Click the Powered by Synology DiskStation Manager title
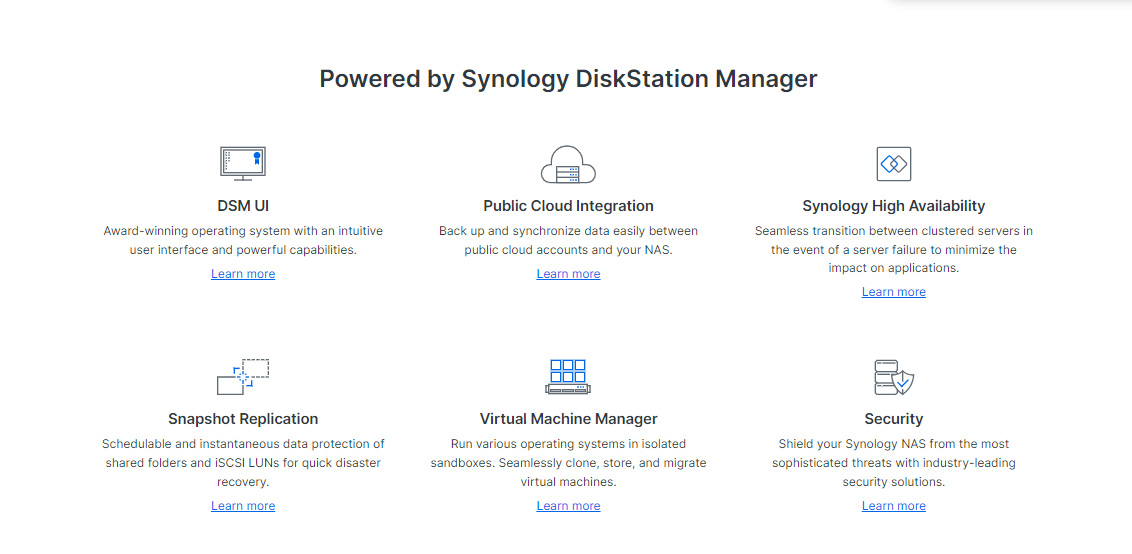The width and height of the screenshot is (1132, 554). 568,79
